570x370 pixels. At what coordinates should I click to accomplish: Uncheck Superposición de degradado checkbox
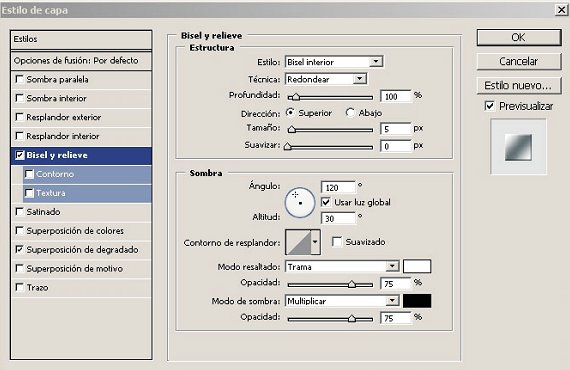(19, 249)
